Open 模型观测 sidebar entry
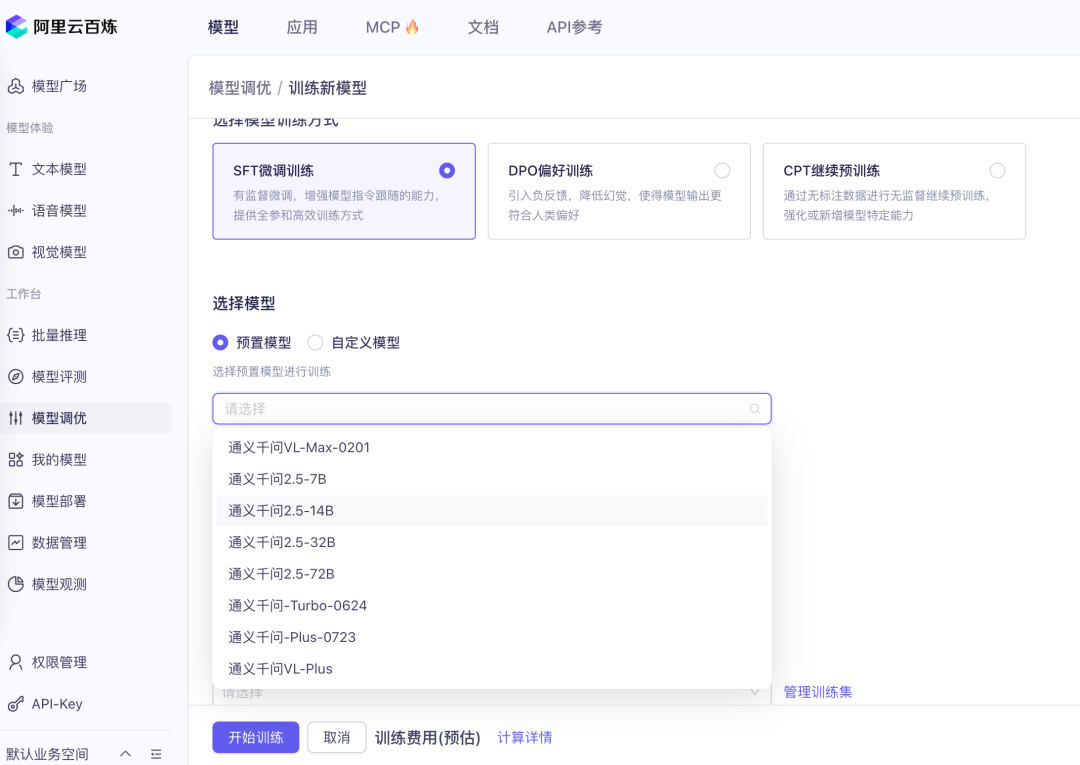 (x=59, y=584)
